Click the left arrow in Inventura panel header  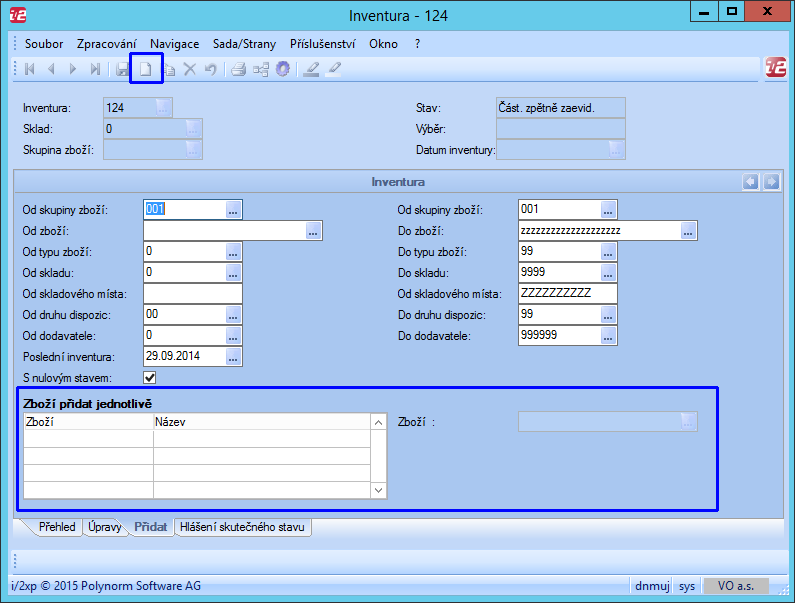click(750, 182)
